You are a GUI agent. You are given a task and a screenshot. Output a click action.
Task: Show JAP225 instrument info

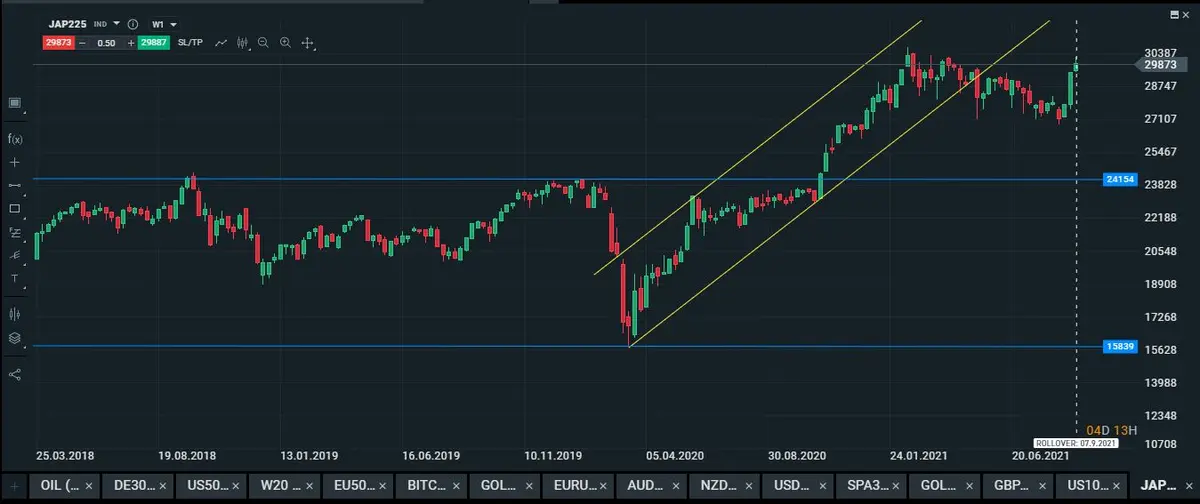[133, 23]
